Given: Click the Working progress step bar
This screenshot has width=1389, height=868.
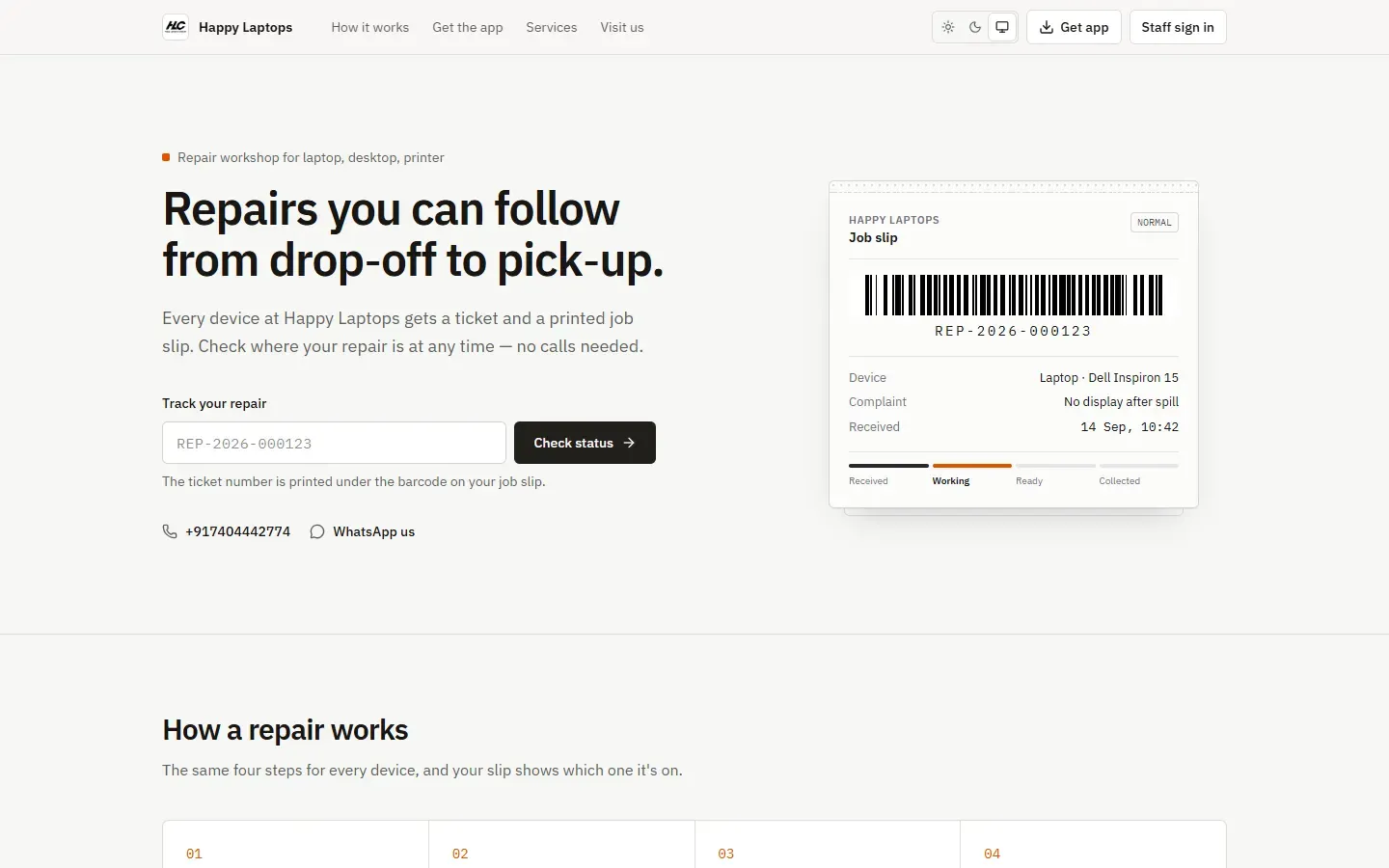Looking at the screenshot, I should pyautogui.click(x=972, y=466).
